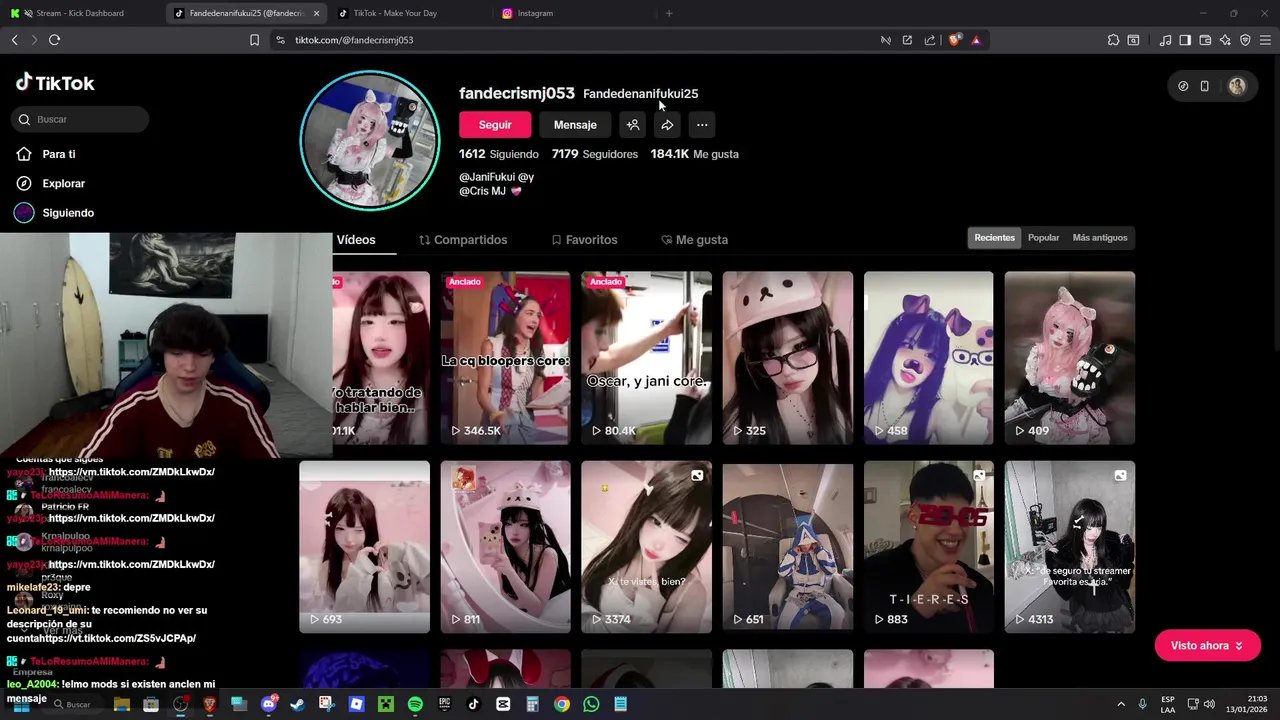1280x720 pixels.
Task: Click the 1612 Siguiendo count
Action: pos(499,154)
